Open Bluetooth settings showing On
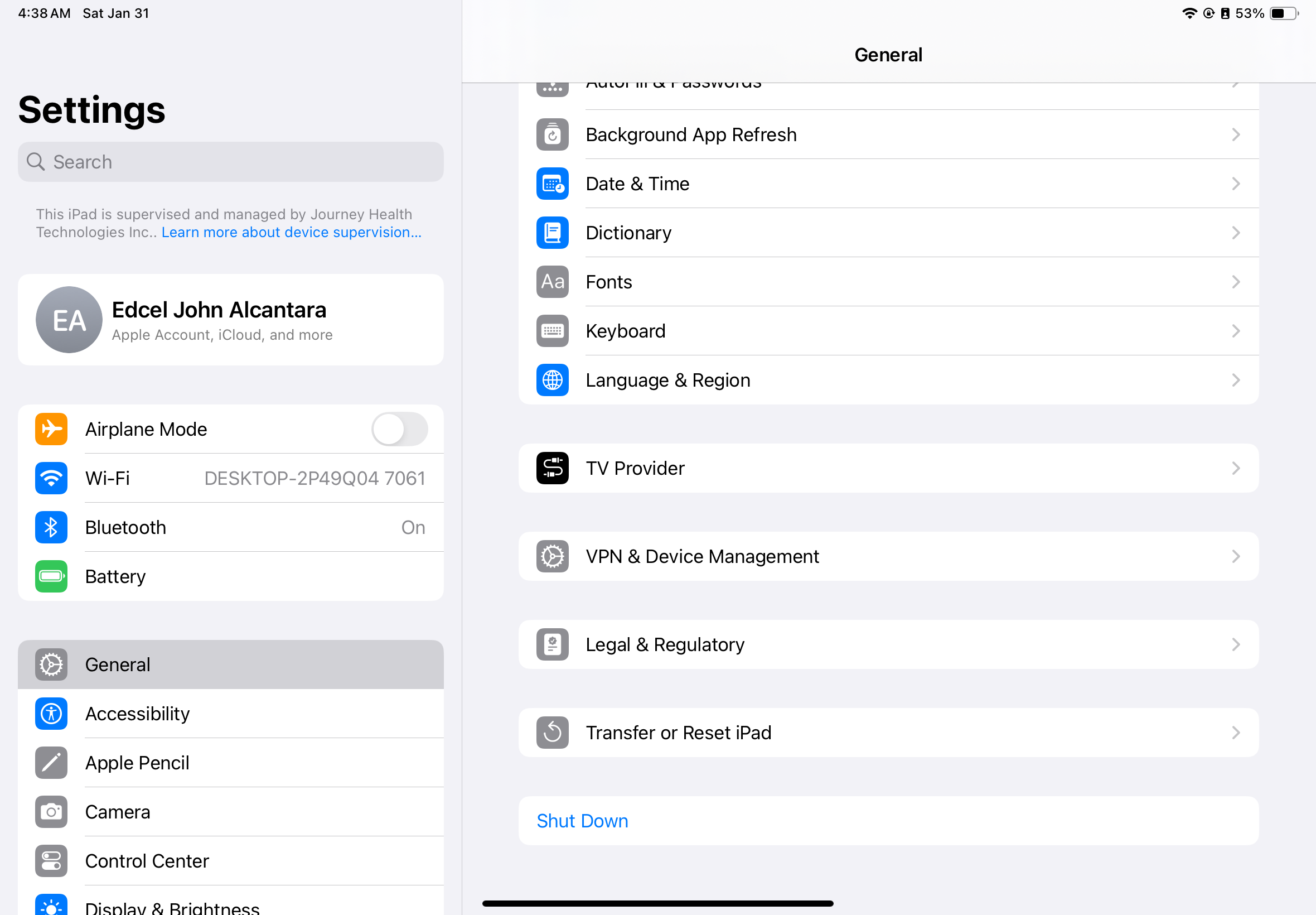The image size is (1316, 915). click(231, 527)
